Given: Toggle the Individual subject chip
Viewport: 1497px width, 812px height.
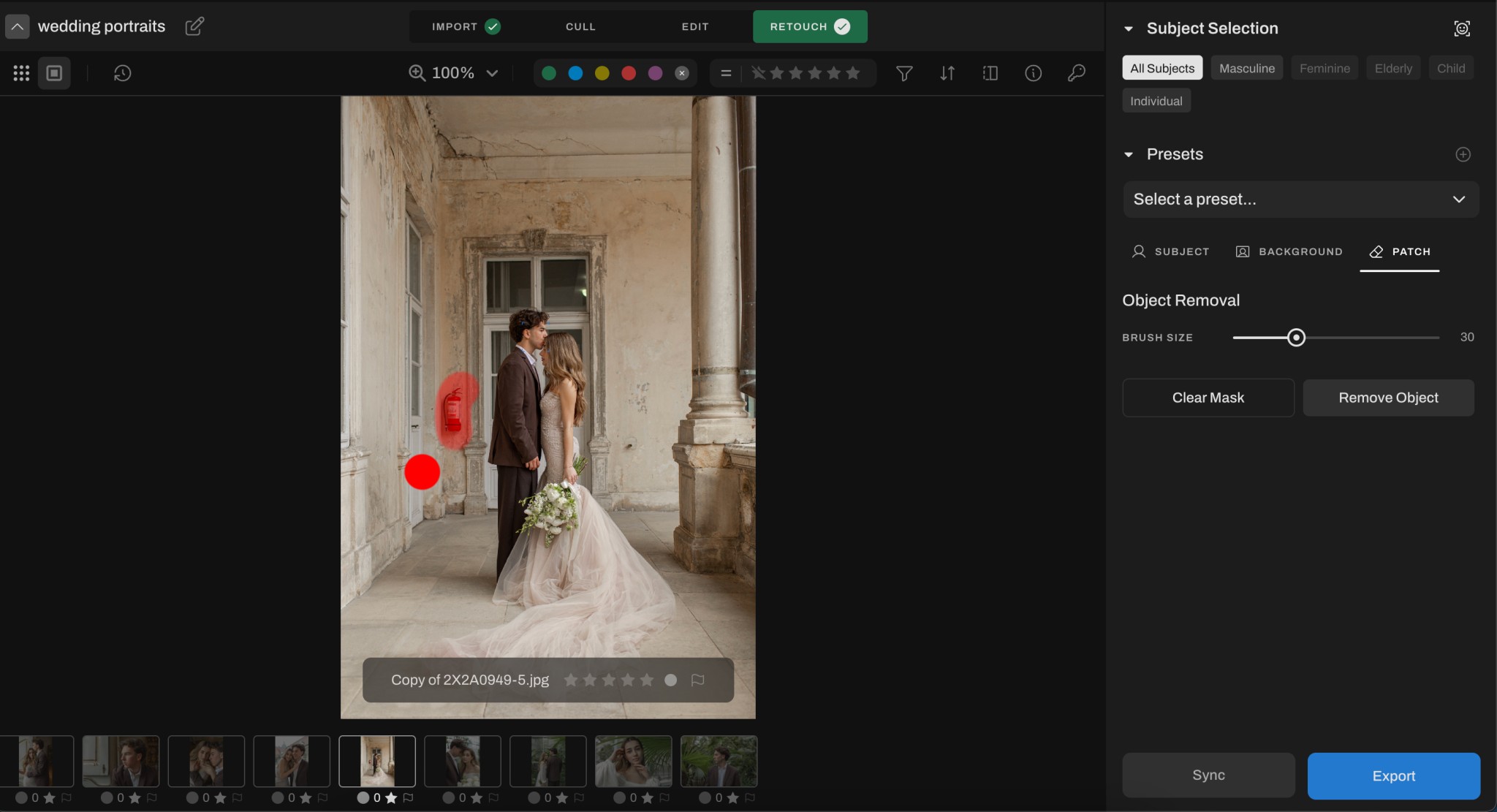Looking at the screenshot, I should tap(1156, 101).
